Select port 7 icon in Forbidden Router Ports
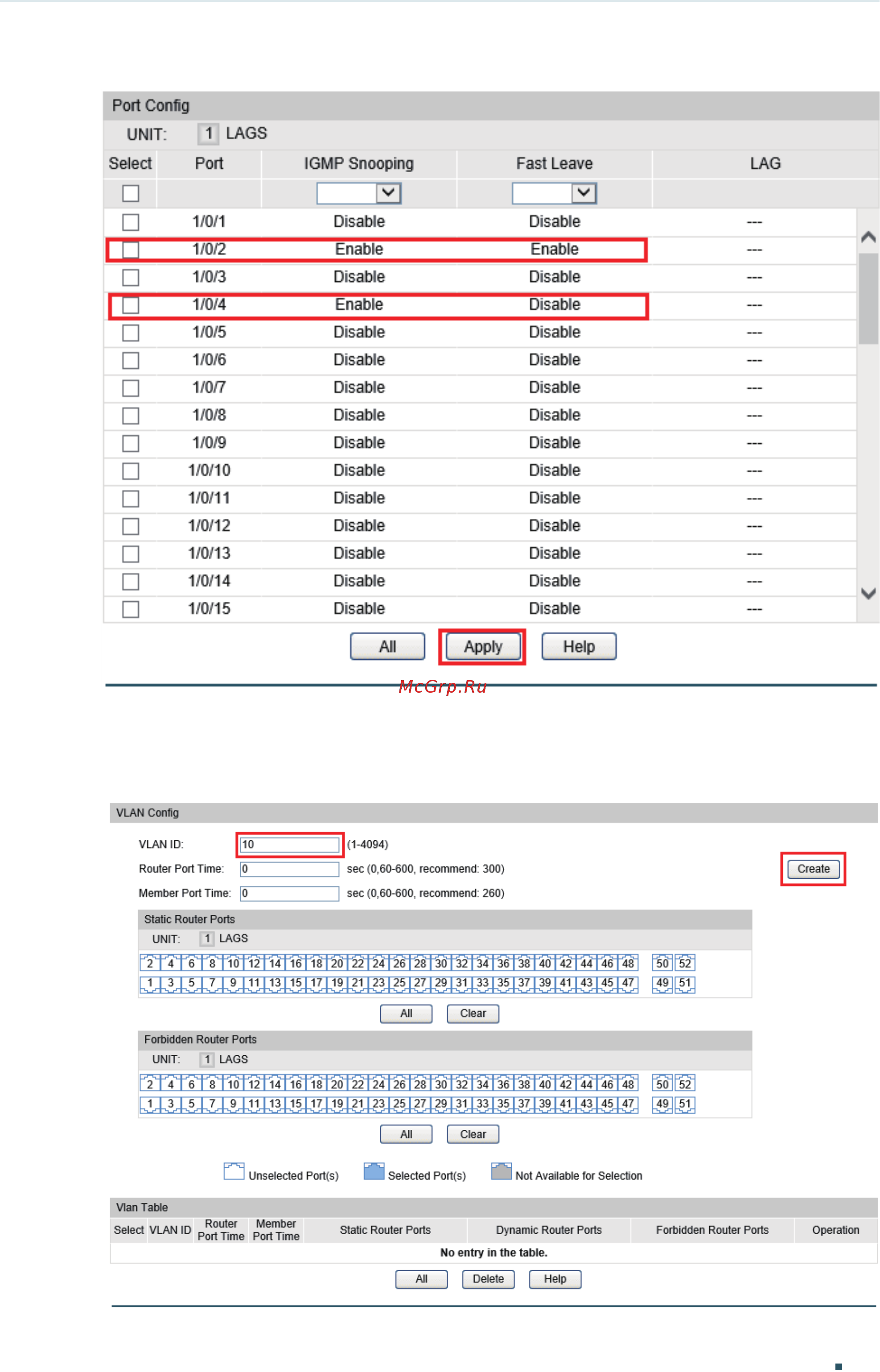 click(x=212, y=1104)
